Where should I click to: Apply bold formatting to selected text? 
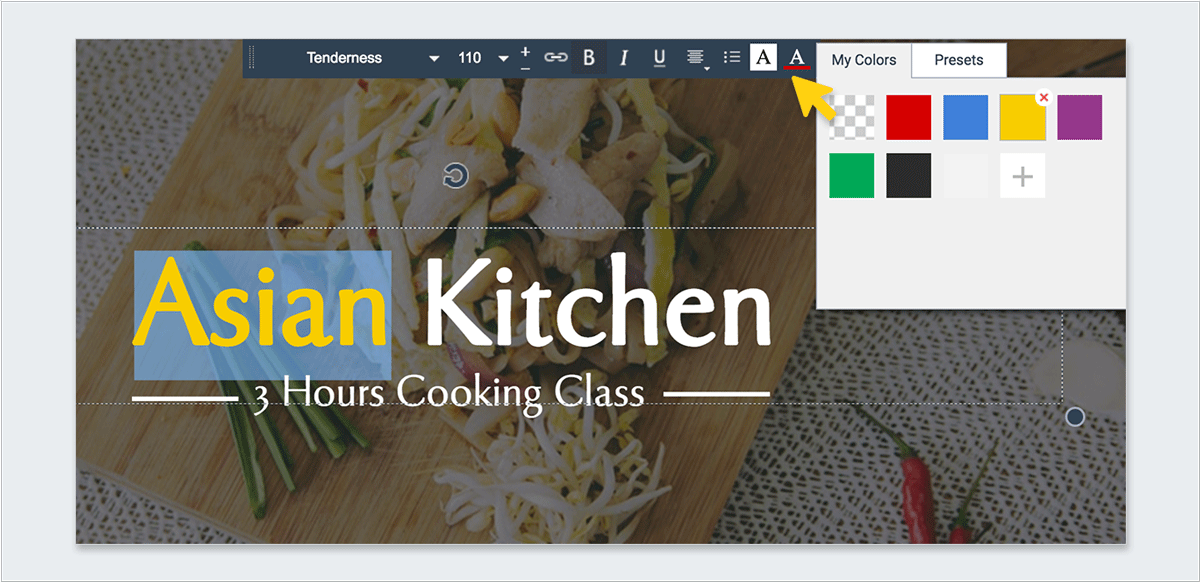588,57
